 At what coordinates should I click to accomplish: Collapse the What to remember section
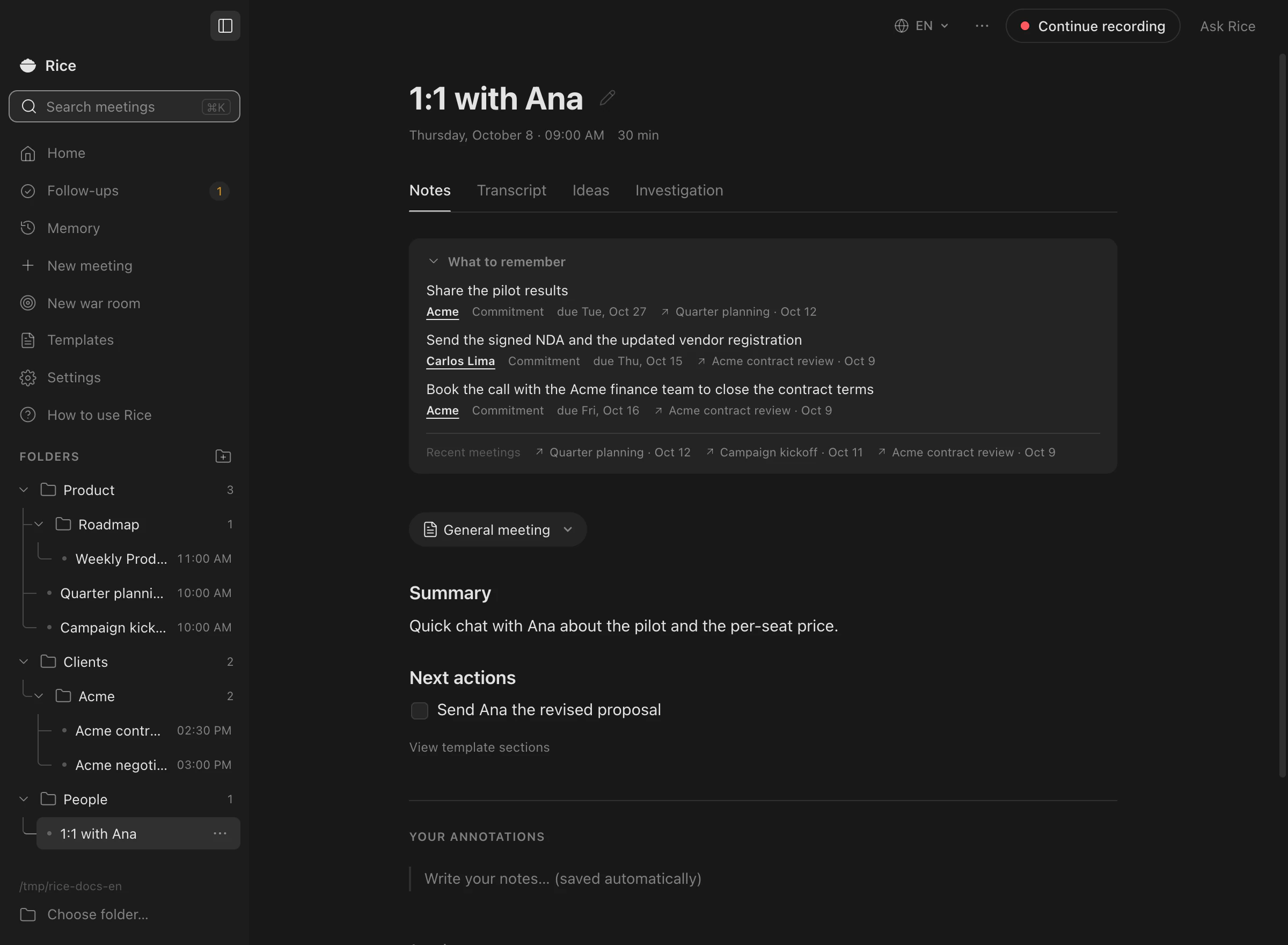point(433,261)
